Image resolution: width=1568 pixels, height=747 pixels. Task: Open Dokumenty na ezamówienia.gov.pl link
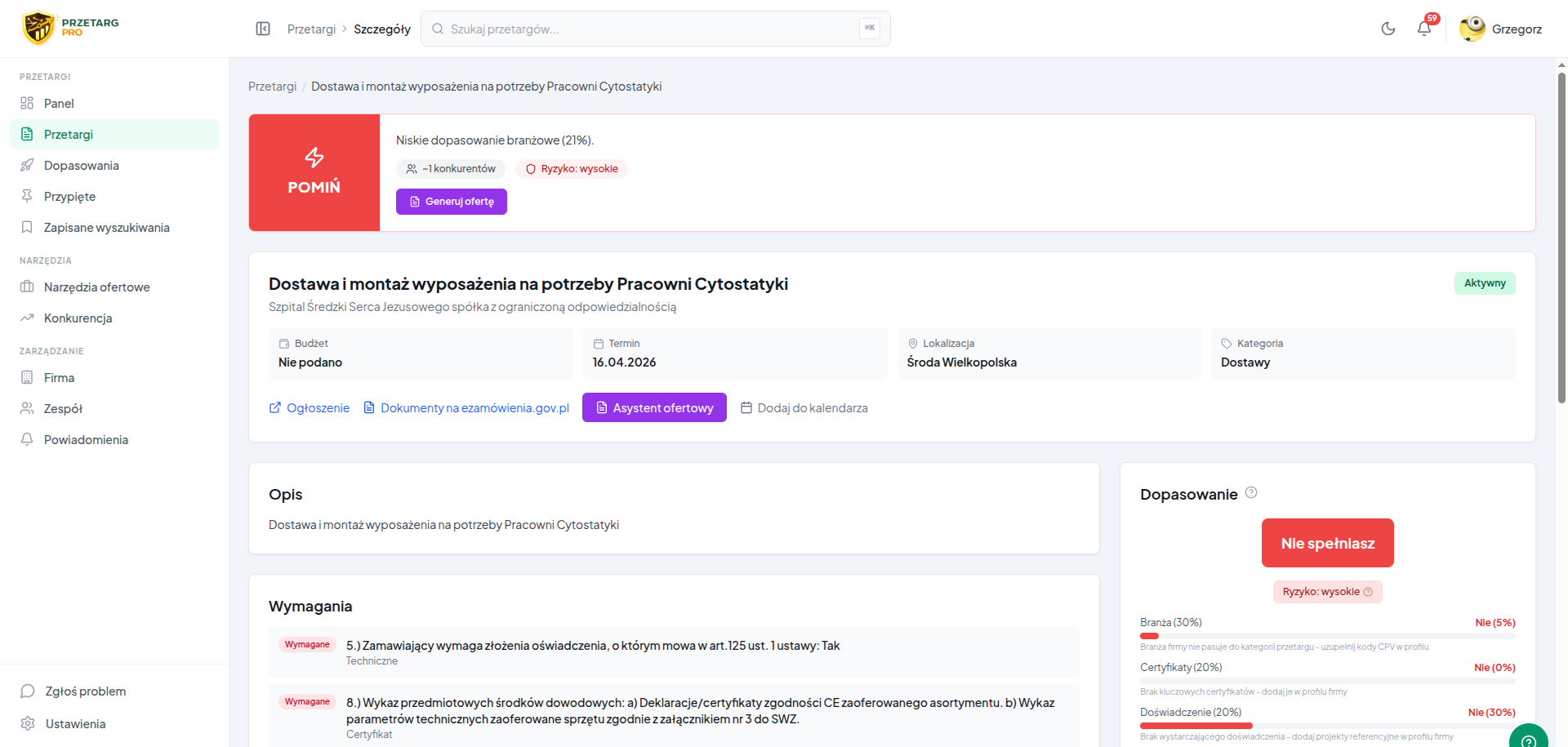pyautogui.click(x=466, y=407)
